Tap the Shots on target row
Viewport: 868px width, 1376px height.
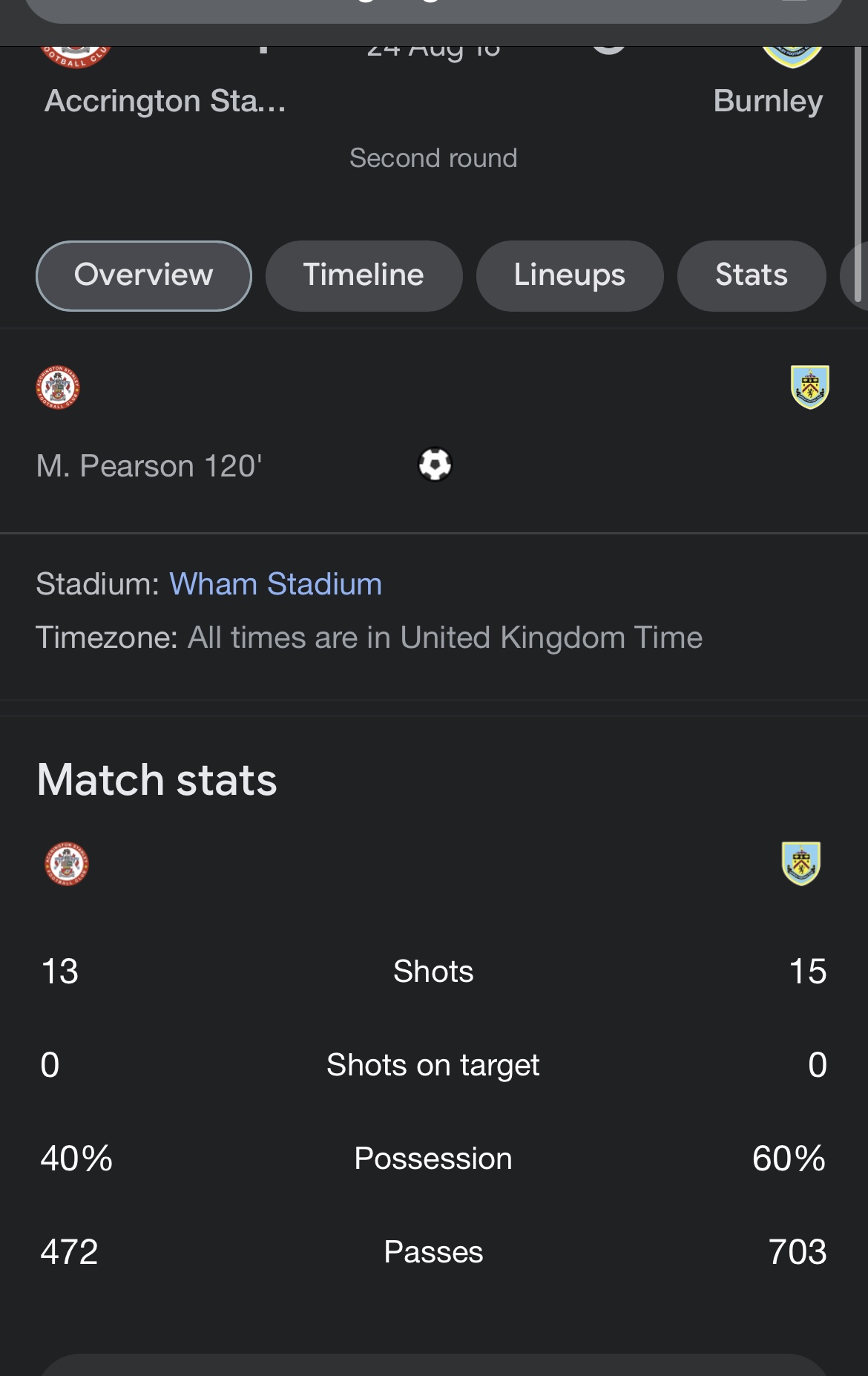tap(433, 1065)
